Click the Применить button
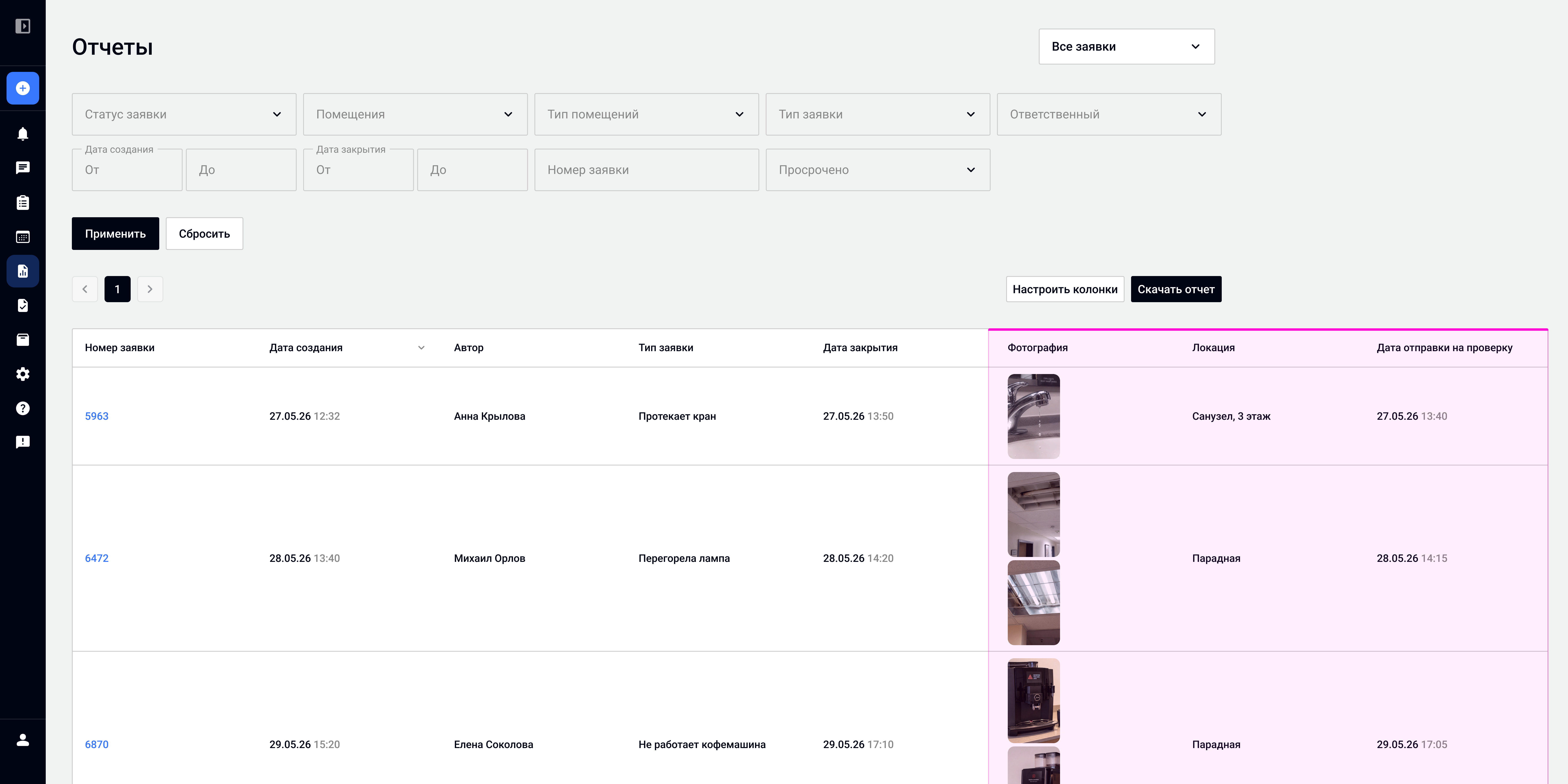This screenshot has width=1568, height=784. 115,234
